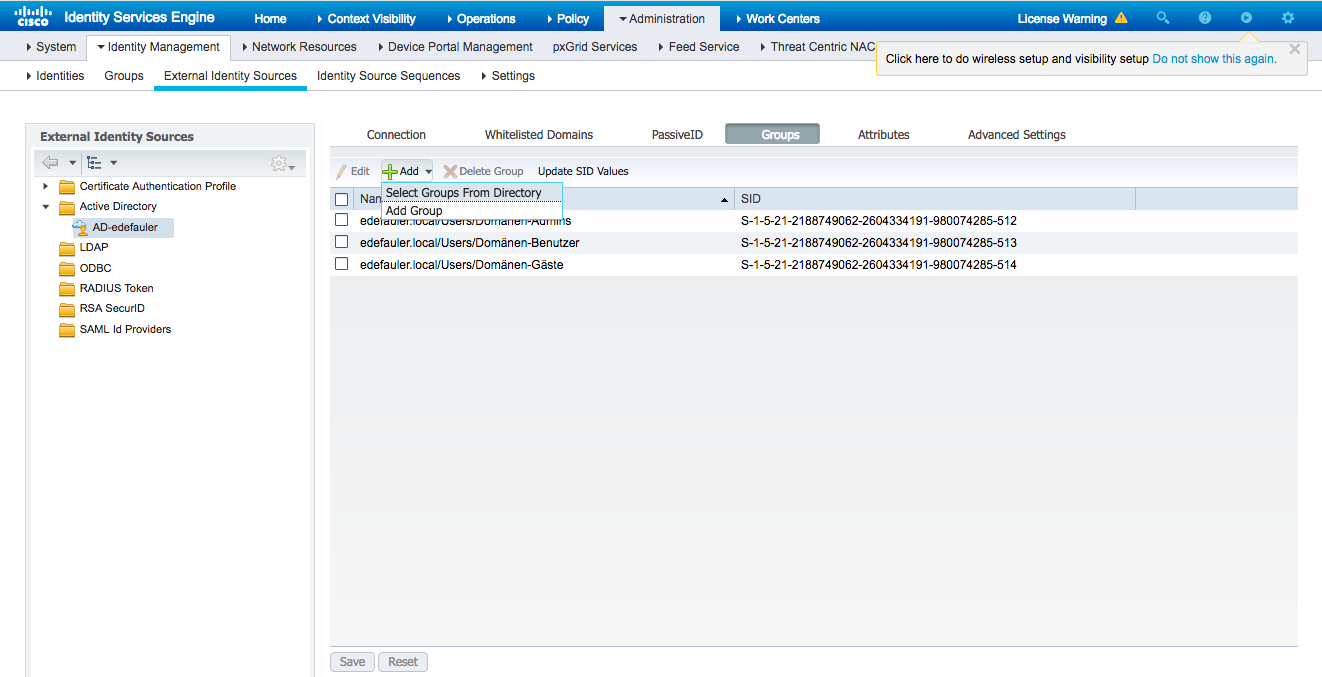Expand the Operations menu

pos(480,18)
